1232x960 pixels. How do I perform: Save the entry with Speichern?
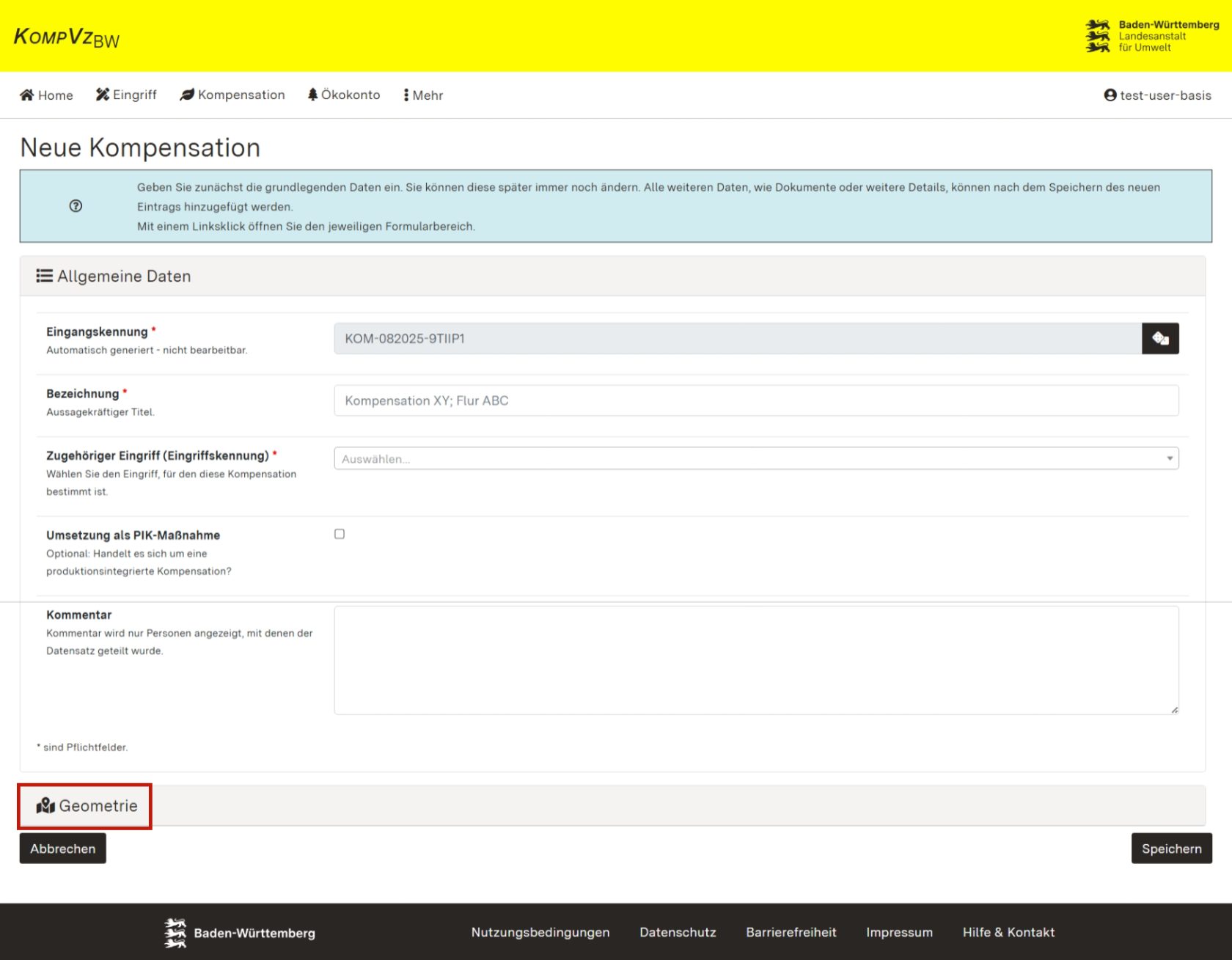1171,849
